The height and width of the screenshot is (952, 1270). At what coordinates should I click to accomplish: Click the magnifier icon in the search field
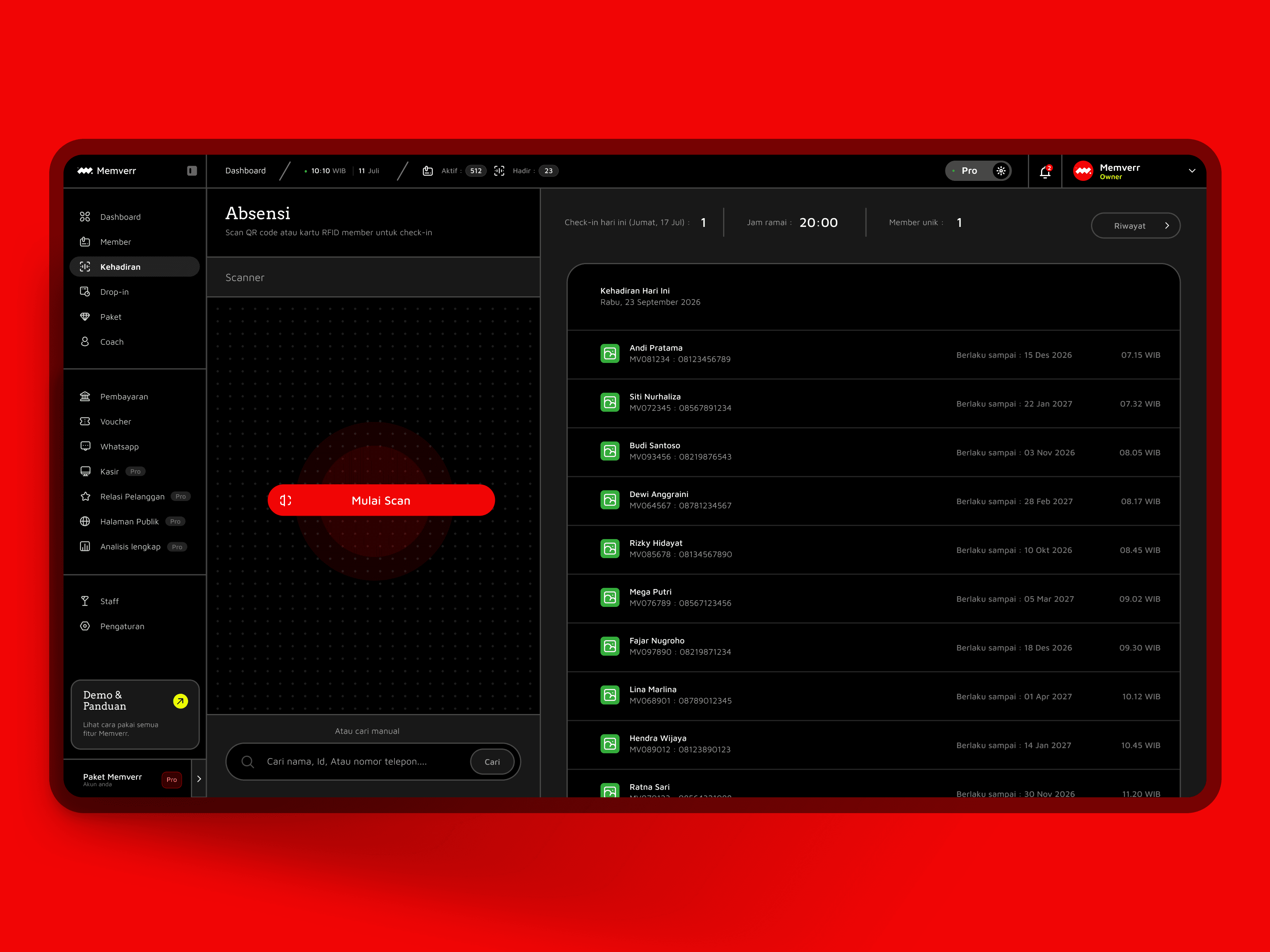(x=248, y=762)
